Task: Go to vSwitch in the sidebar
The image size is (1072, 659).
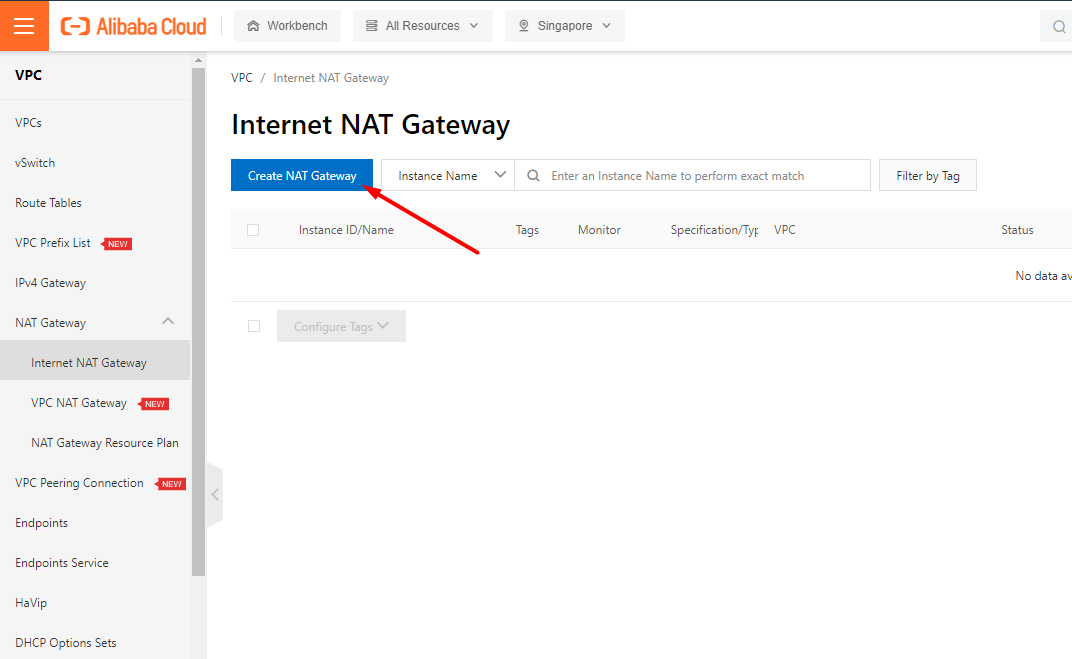Action: point(35,163)
